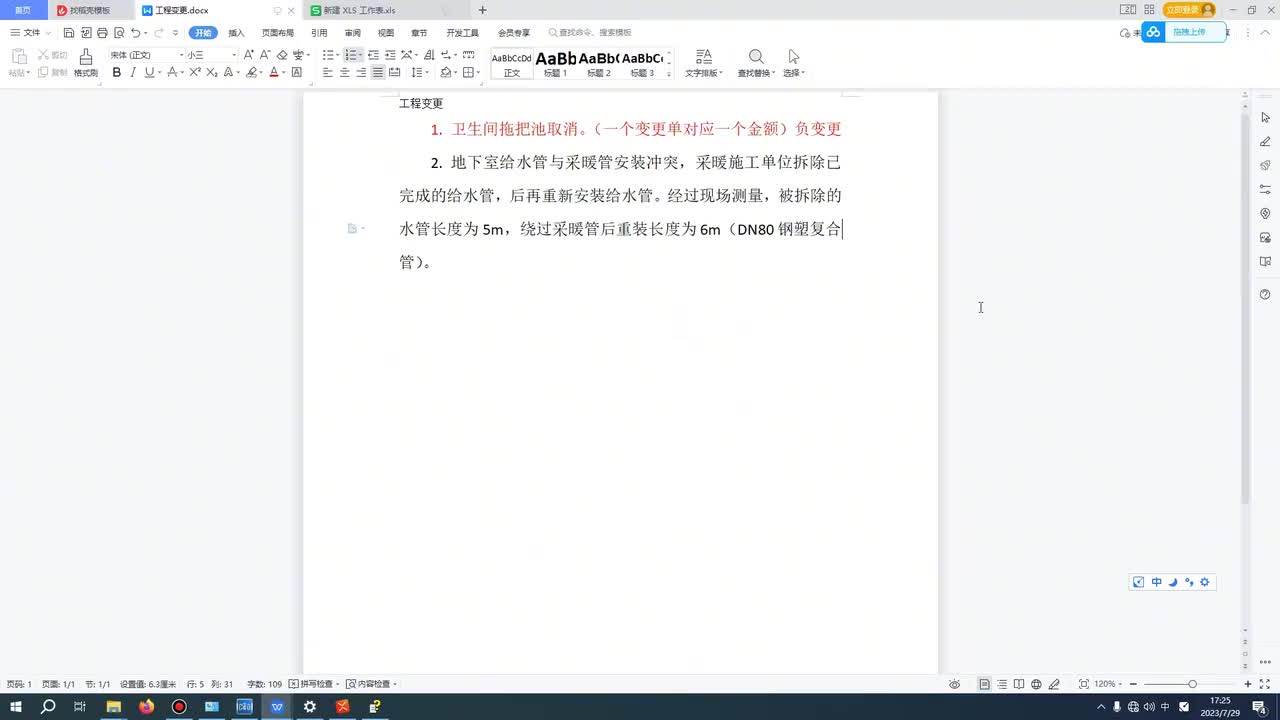Go to the References ribbon tab
Image resolution: width=1280 pixels, height=720 pixels.
(x=319, y=33)
